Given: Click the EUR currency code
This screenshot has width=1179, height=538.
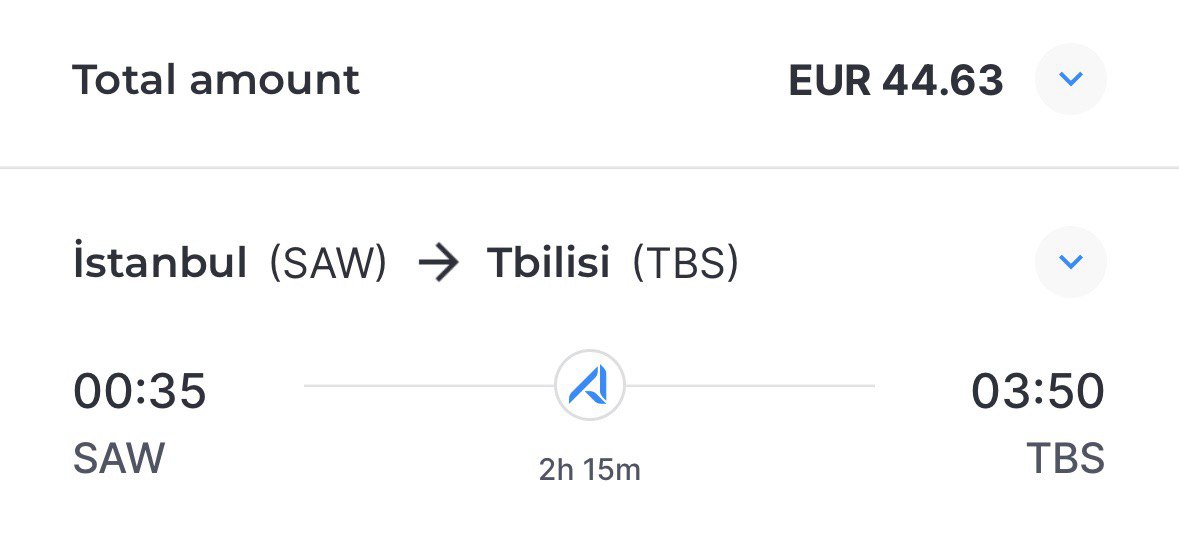Looking at the screenshot, I should pos(829,80).
